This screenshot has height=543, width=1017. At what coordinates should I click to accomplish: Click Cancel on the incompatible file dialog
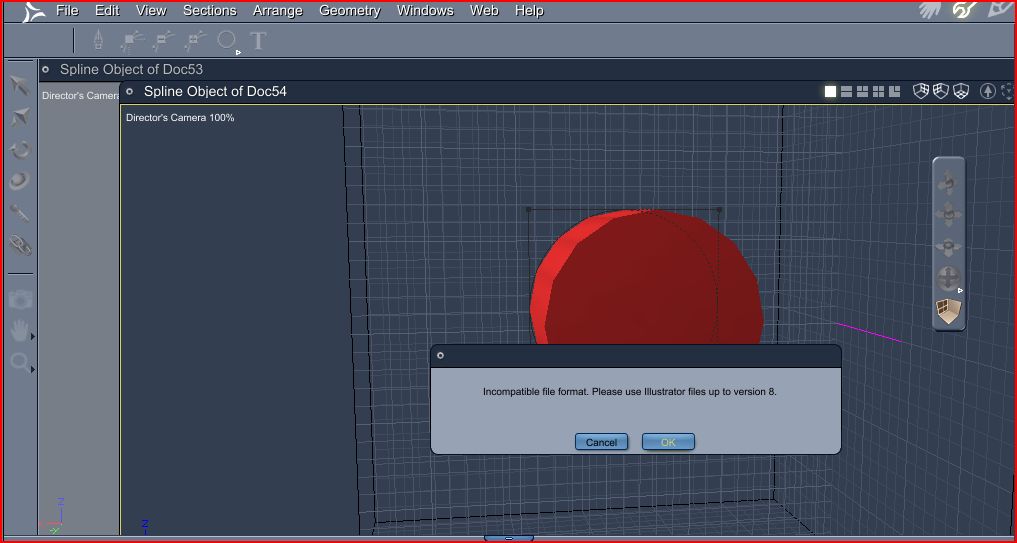[601, 442]
